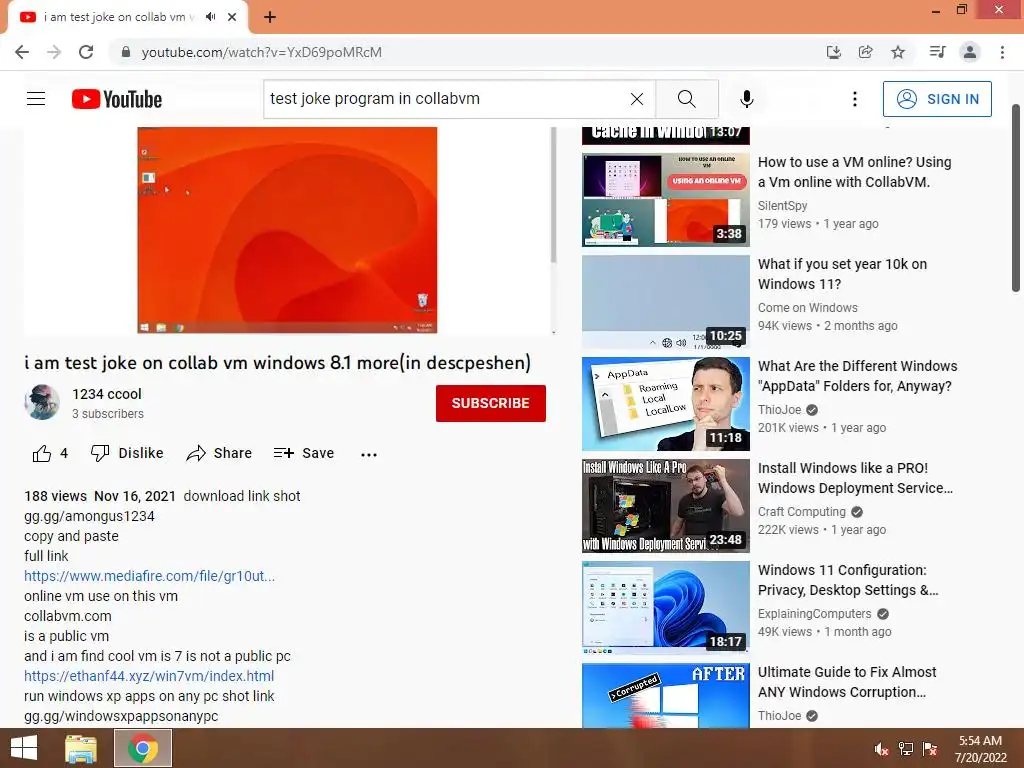Open the network tray icon

(x=906, y=748)
